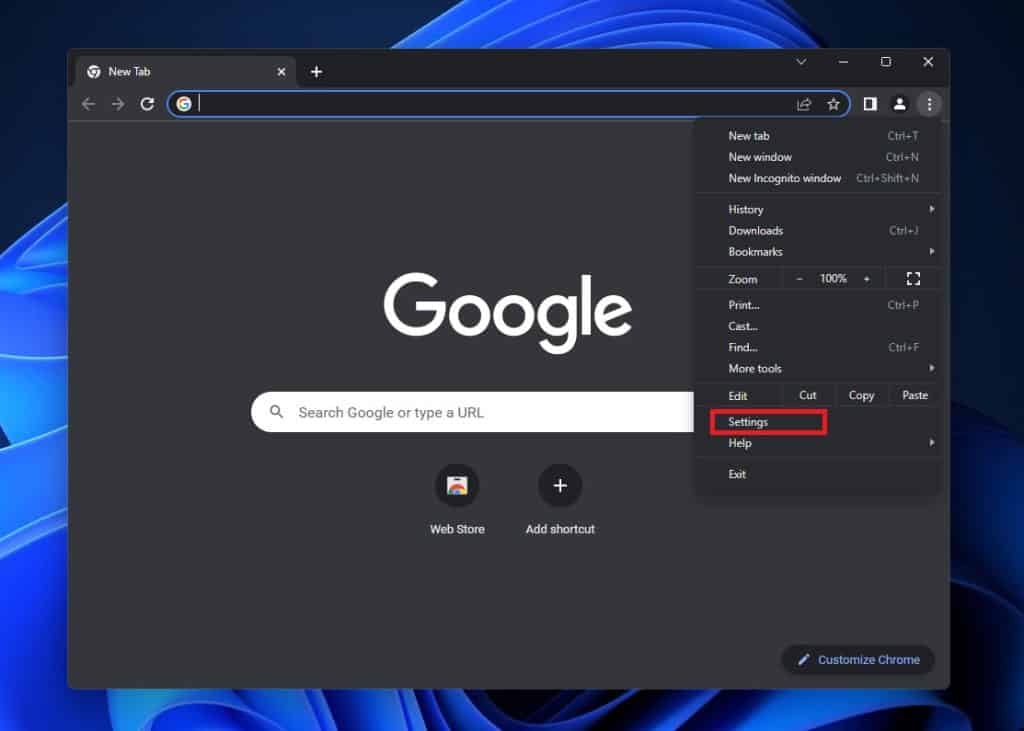Viewport: 1024px width, 731px height.
Task: Choose New Incognito window
Action: (784, 178)
